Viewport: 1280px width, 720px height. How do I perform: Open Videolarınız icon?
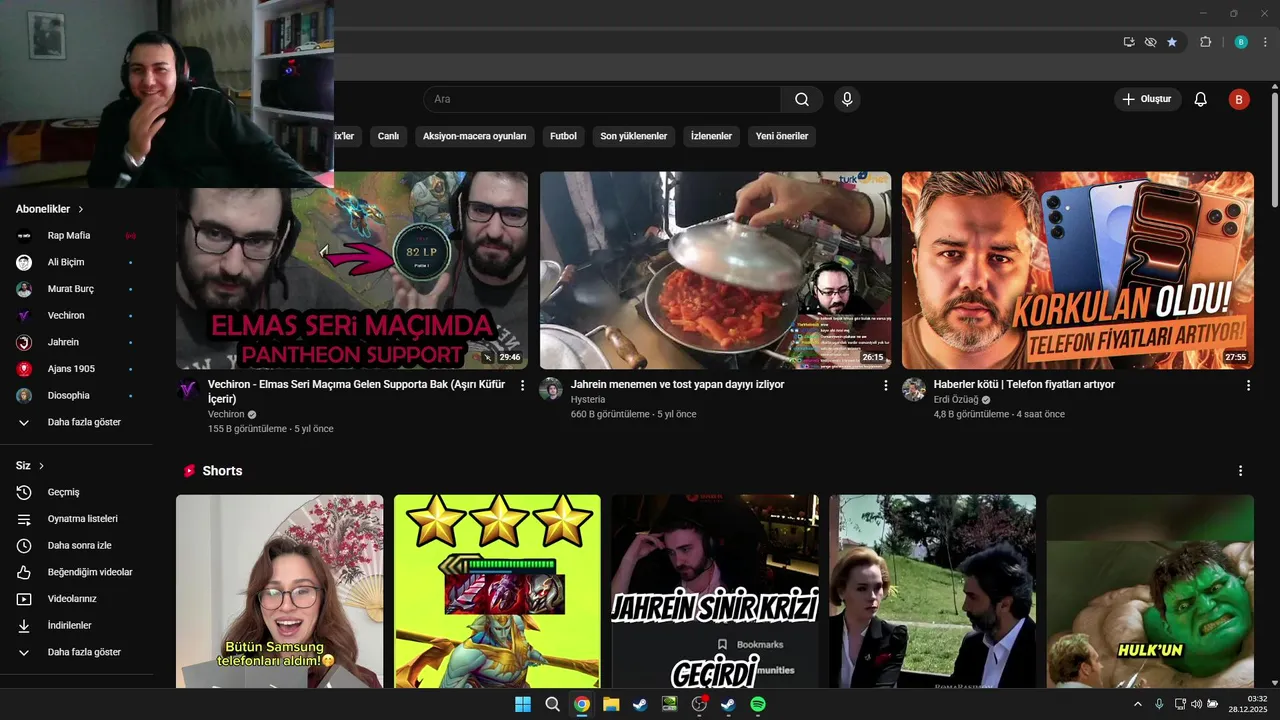coord(24,599)
